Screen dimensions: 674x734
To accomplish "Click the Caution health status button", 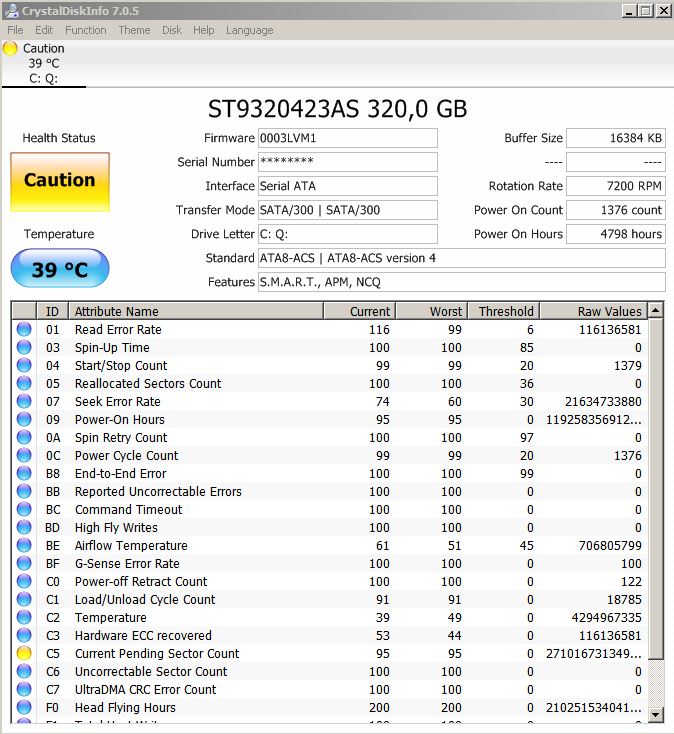I will [x=60, y=182].
